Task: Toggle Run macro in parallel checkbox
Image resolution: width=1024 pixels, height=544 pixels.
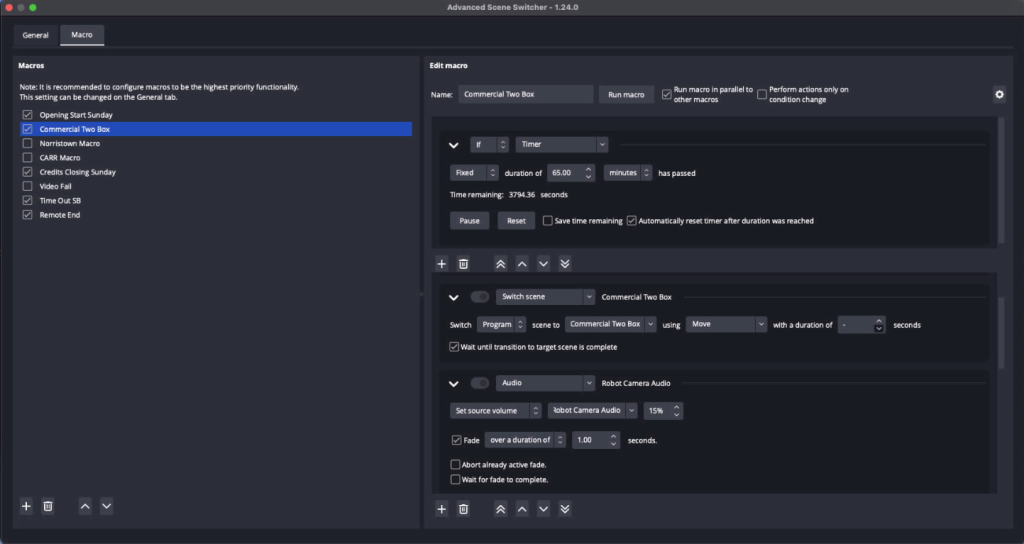Action: 667,94
